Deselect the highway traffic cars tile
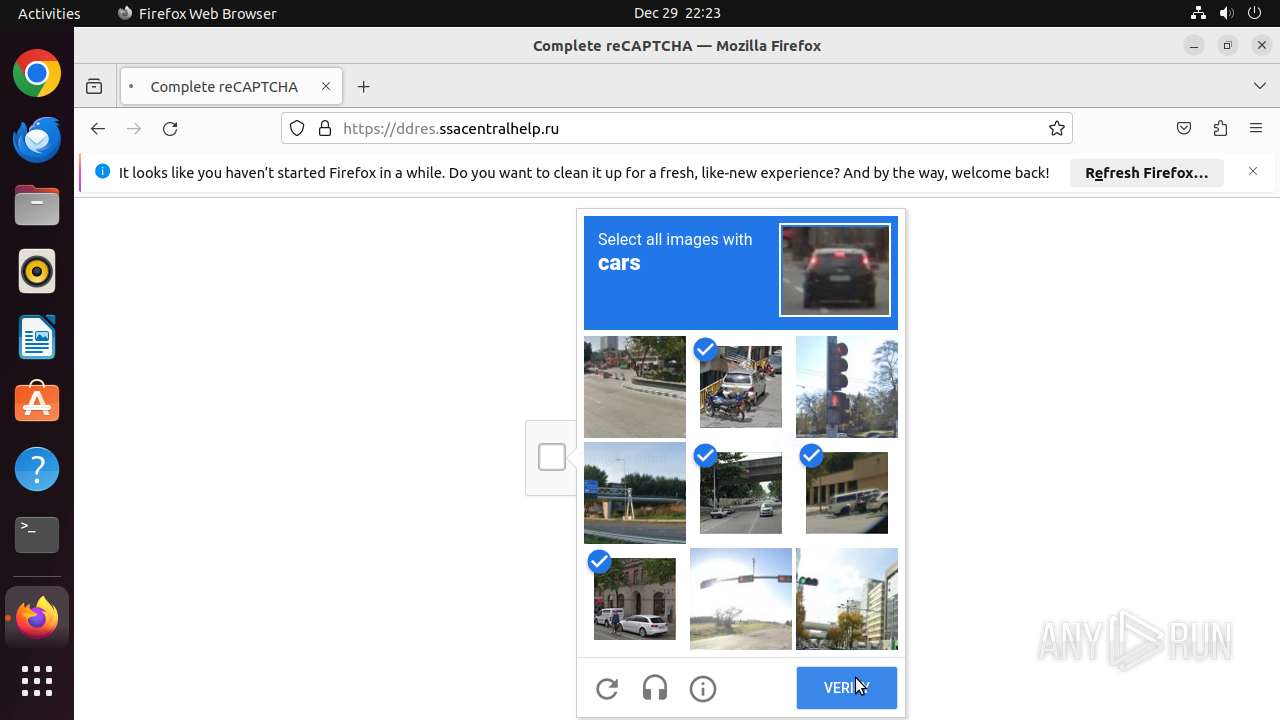Screen dimensions: 1280x720 coord(741,493)
